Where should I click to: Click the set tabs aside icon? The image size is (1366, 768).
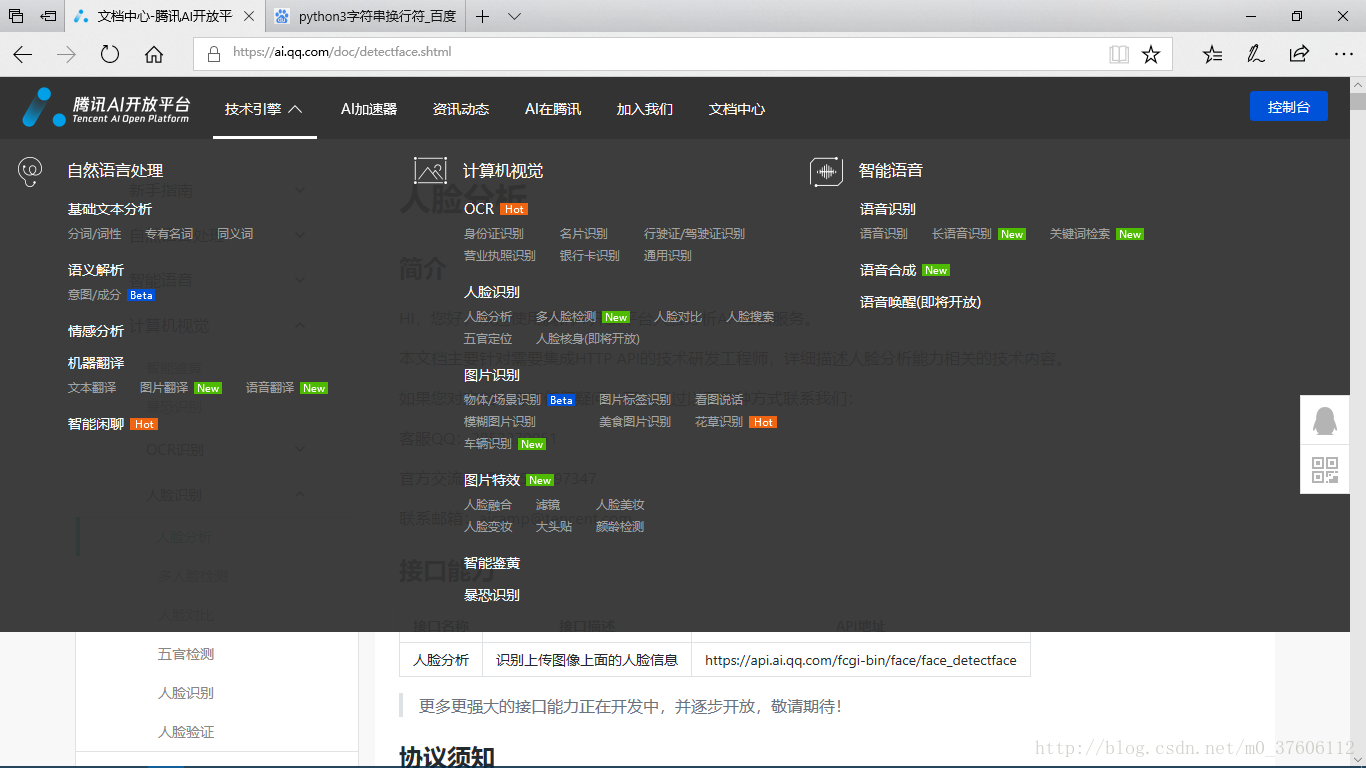click(48, 16)
